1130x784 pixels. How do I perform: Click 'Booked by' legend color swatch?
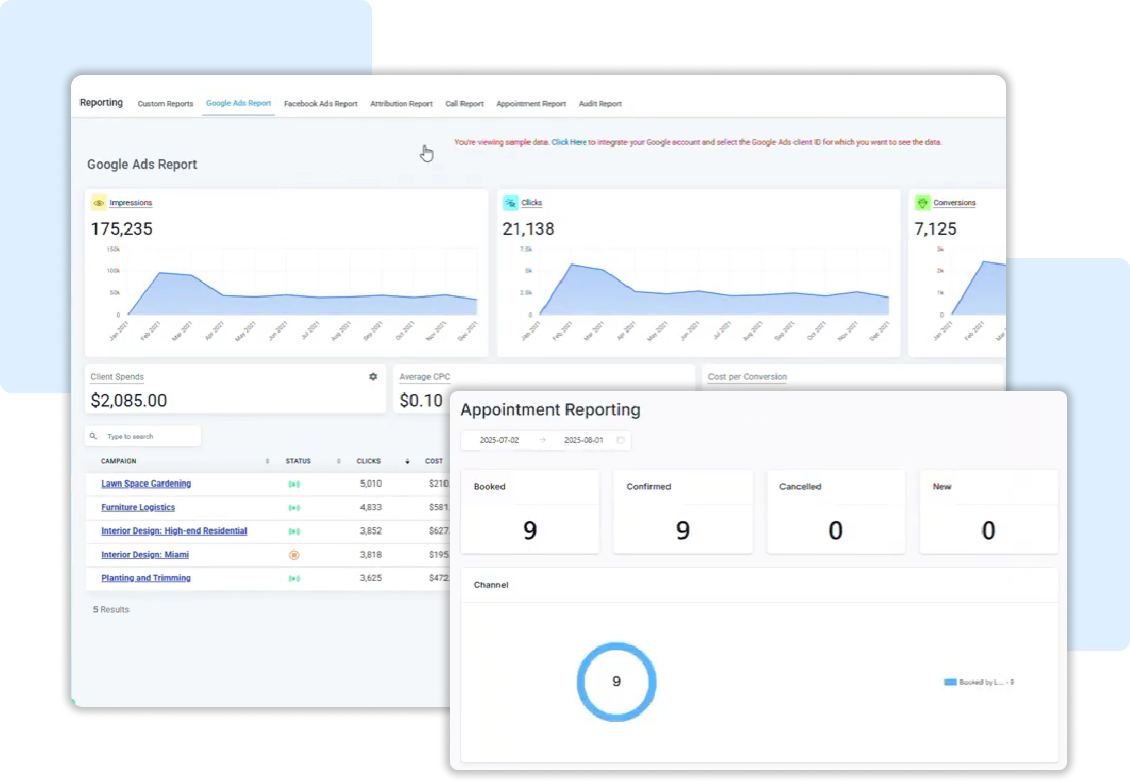click(950, 682)
